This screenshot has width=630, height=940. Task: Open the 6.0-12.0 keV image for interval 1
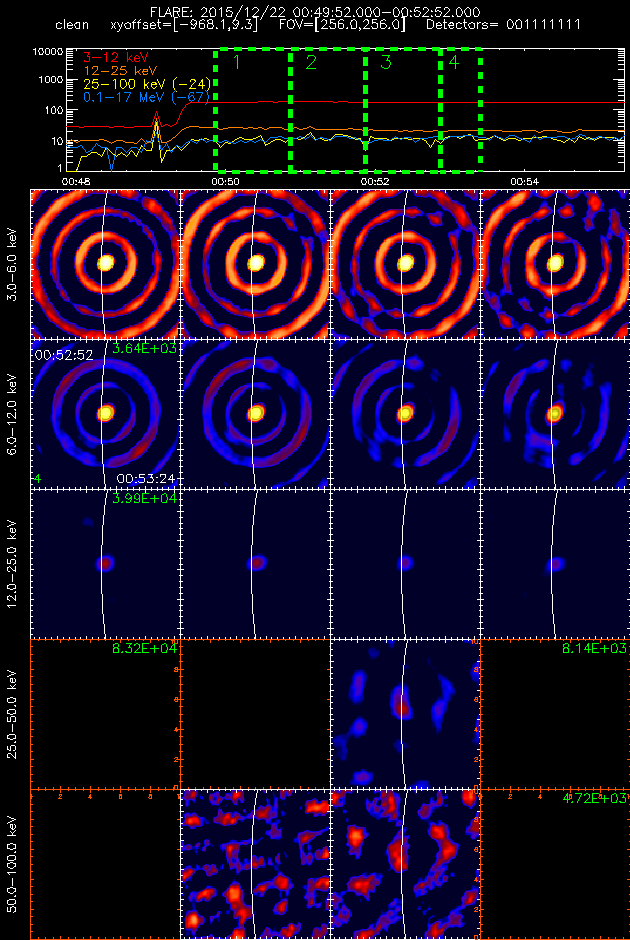point(105,414)
